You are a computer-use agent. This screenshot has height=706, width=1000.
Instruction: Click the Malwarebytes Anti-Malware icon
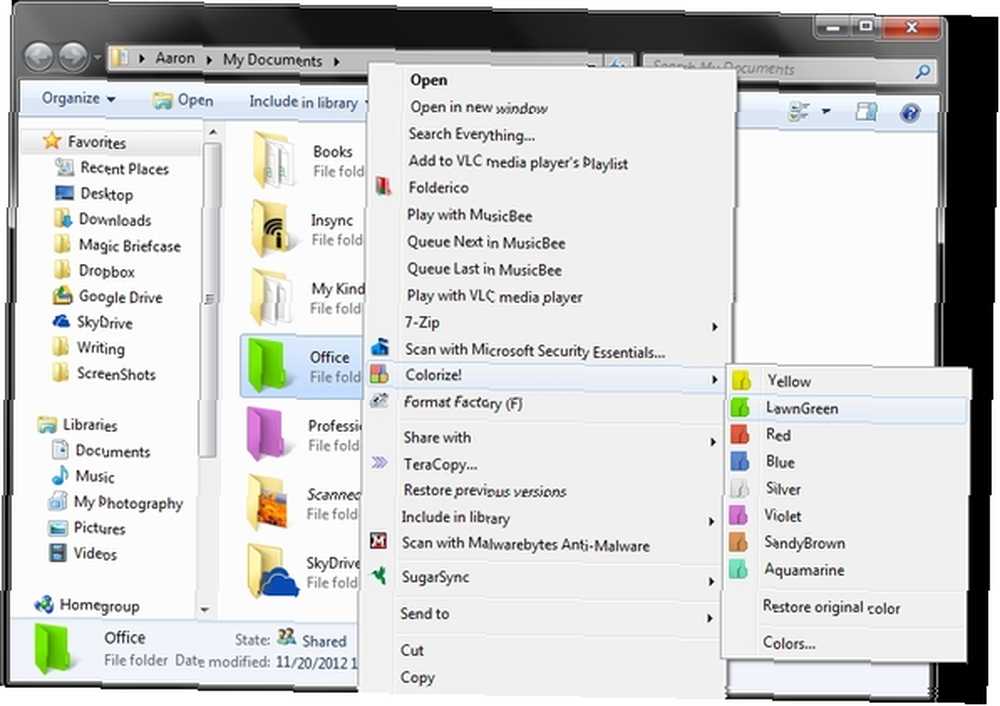pyautogui.click(x=379, y=541)
